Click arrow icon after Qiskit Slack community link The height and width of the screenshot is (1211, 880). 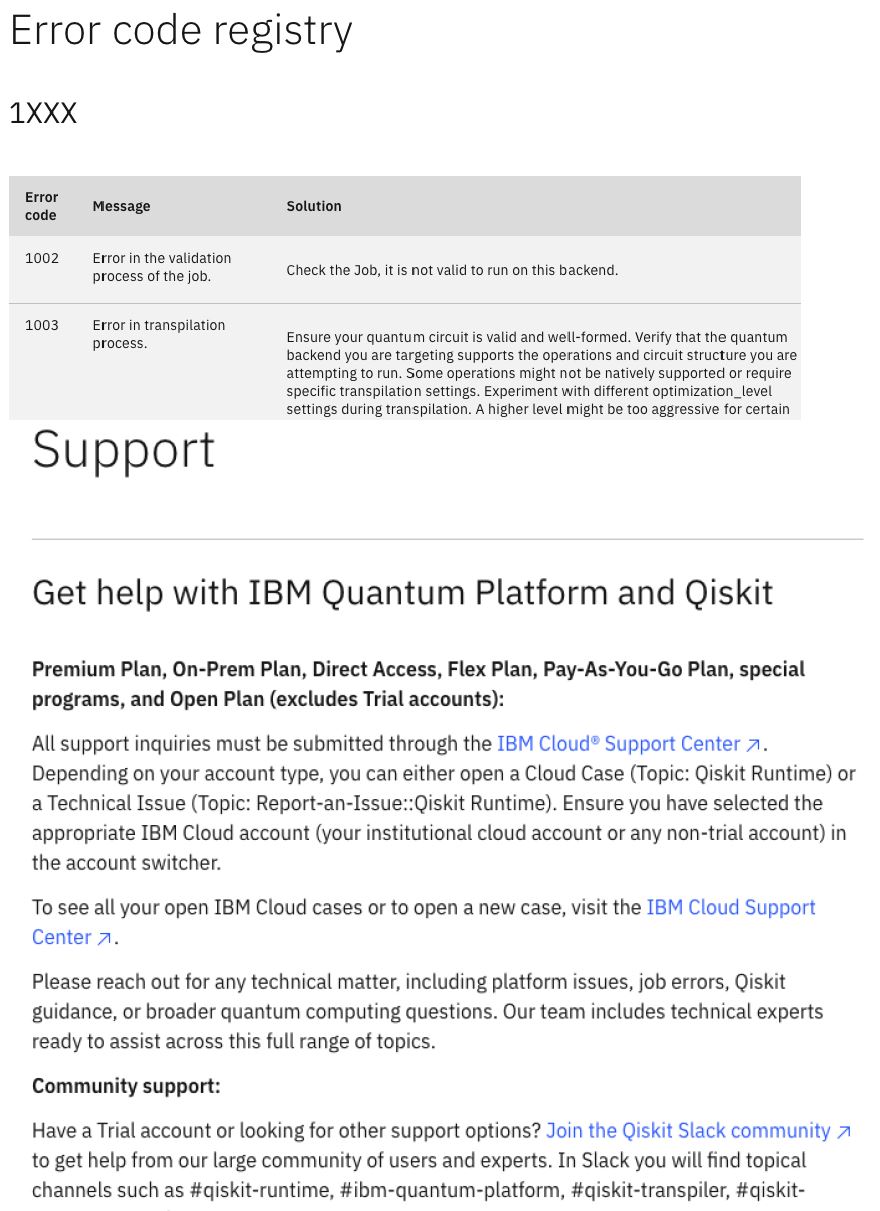pyautogui.click(x=843, y=1132)
